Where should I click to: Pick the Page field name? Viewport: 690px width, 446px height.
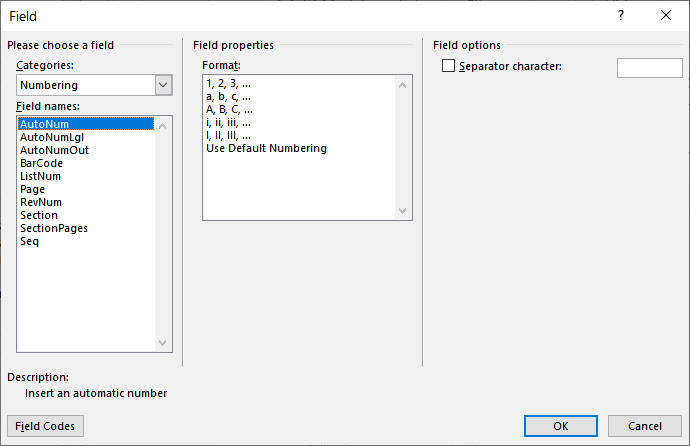coord(32,189)
